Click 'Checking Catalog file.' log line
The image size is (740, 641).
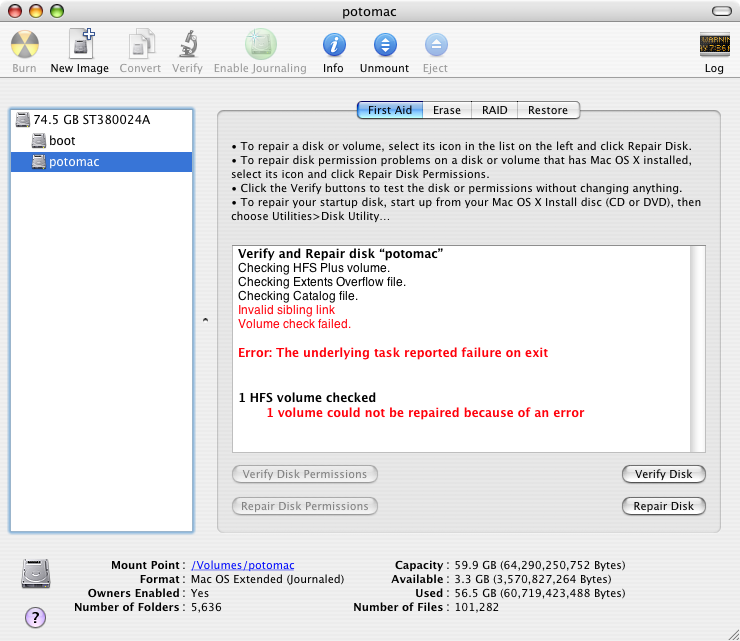(298, 296)
